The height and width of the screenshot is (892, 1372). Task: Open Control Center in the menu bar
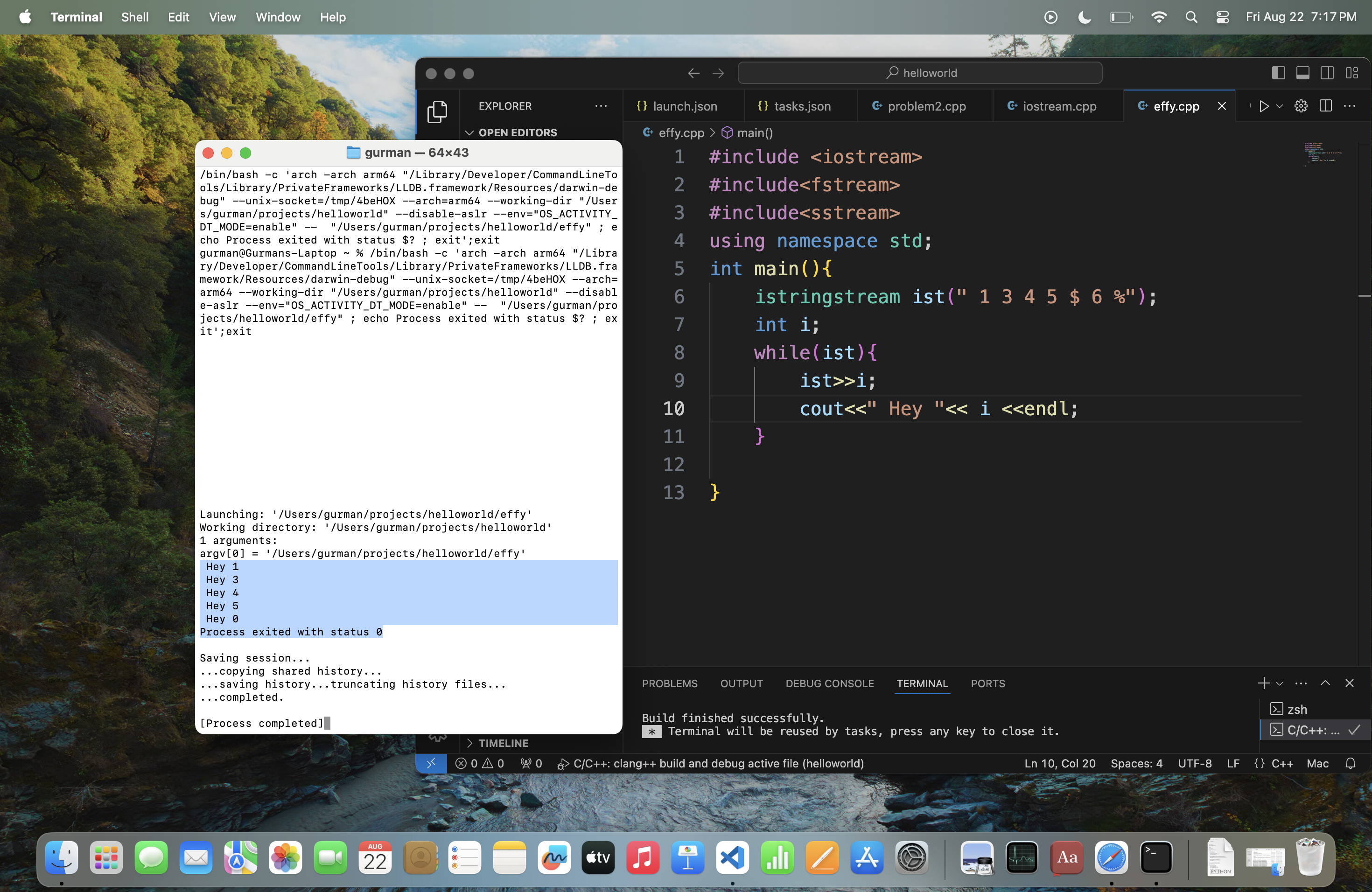[1222, 17]
